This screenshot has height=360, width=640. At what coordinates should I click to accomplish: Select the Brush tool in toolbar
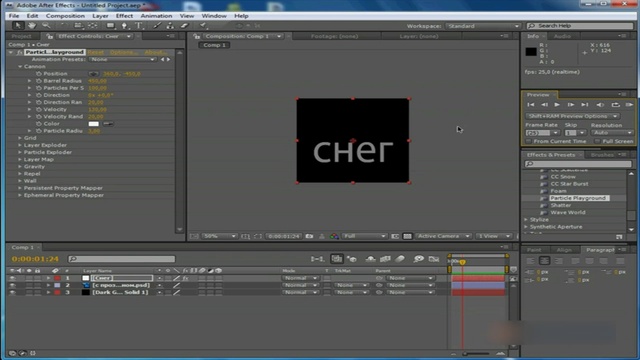[157, 26]
